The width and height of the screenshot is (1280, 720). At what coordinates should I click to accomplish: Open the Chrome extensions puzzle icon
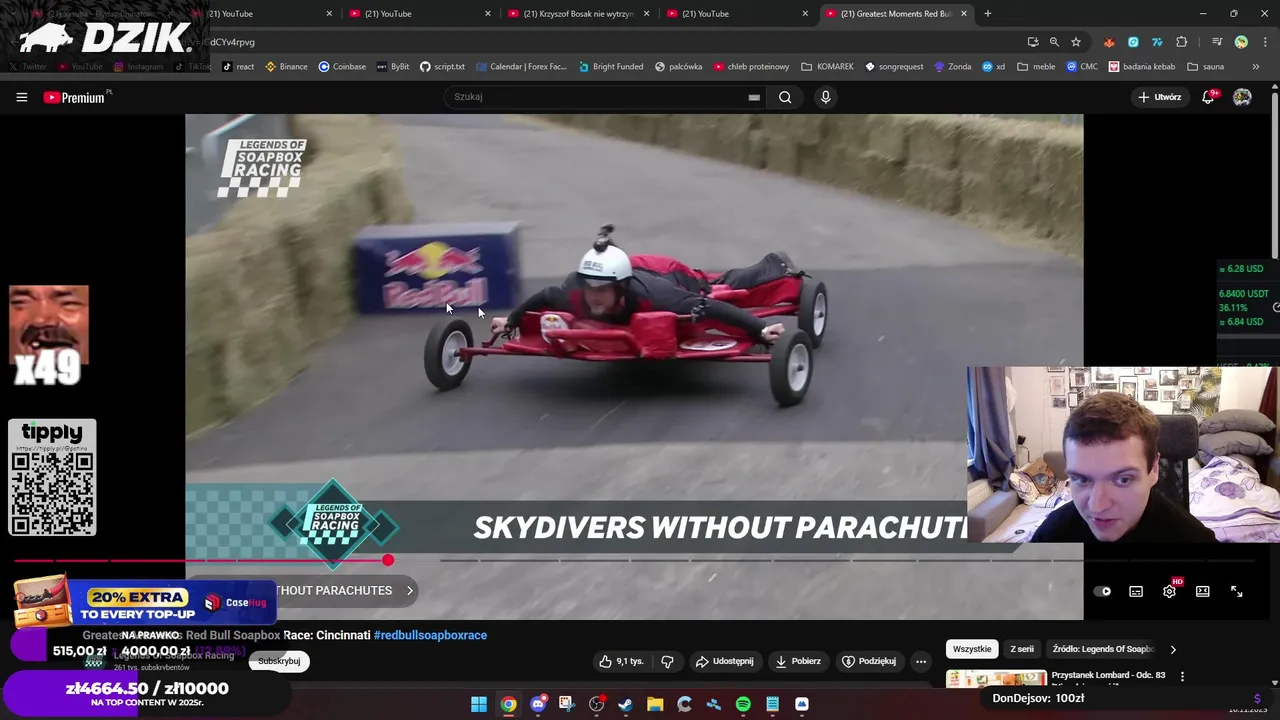point(1181,42)
